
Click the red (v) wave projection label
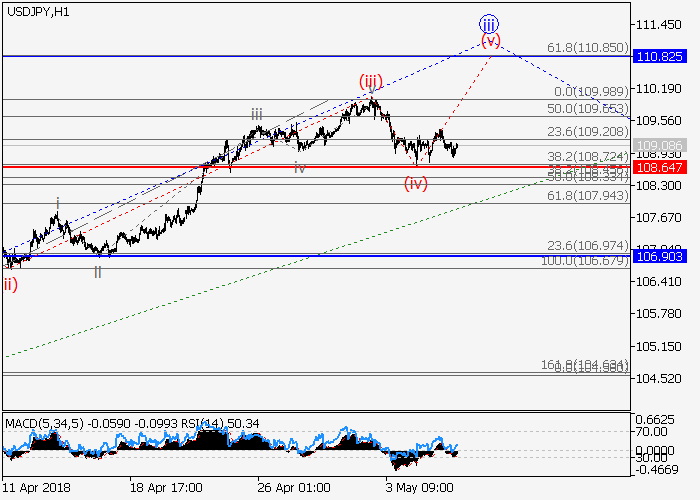point(490,41)
